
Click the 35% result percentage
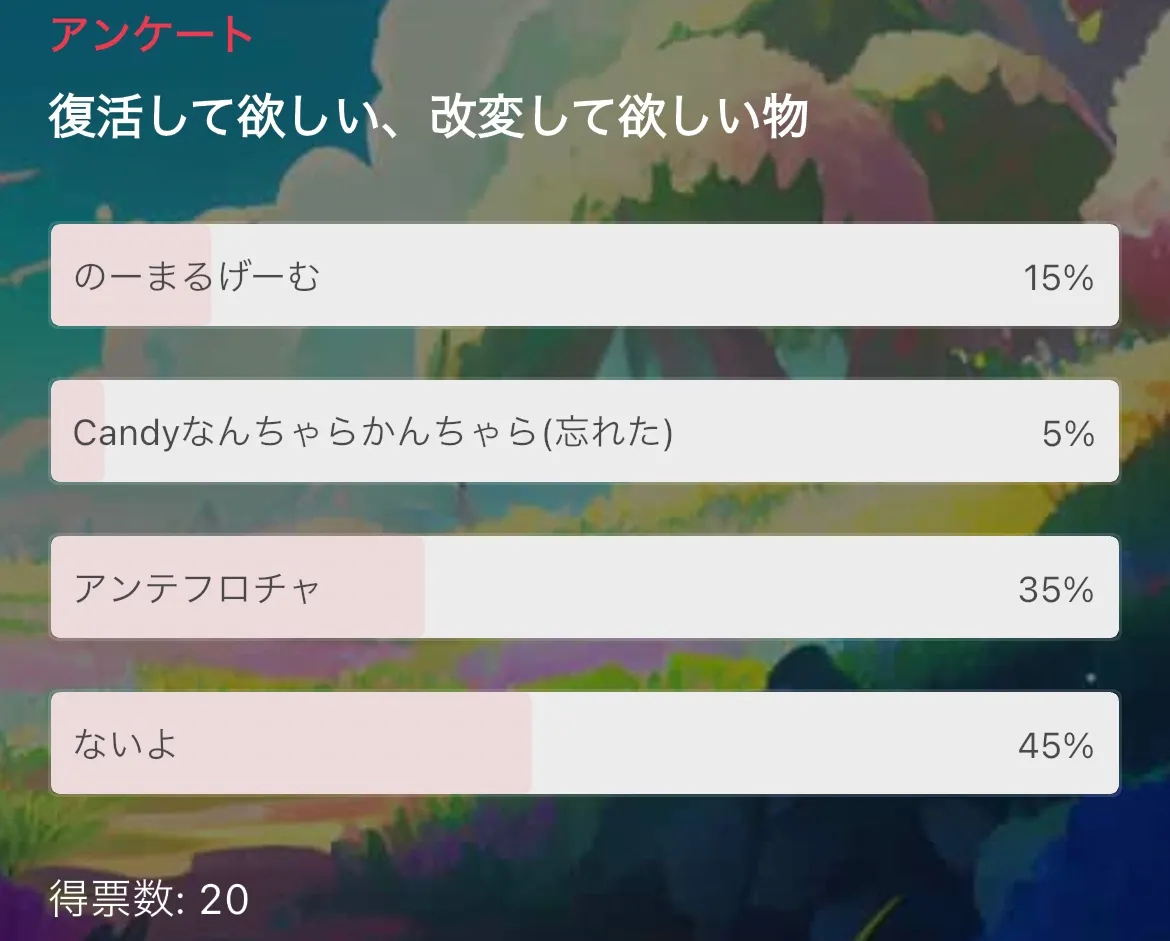(x=1056, y=590)
